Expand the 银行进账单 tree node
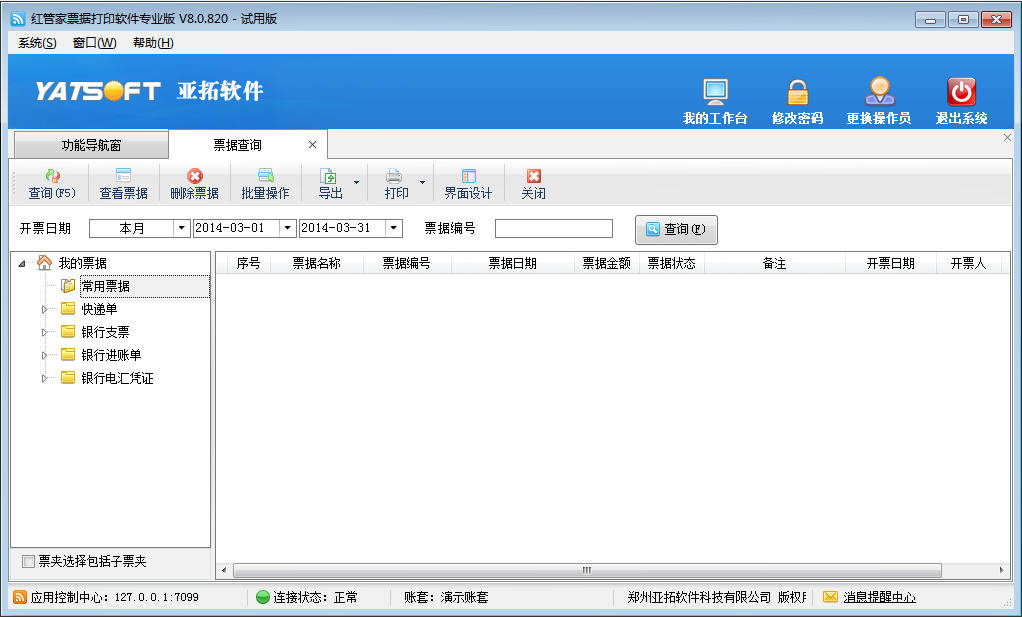 (44, 355)
